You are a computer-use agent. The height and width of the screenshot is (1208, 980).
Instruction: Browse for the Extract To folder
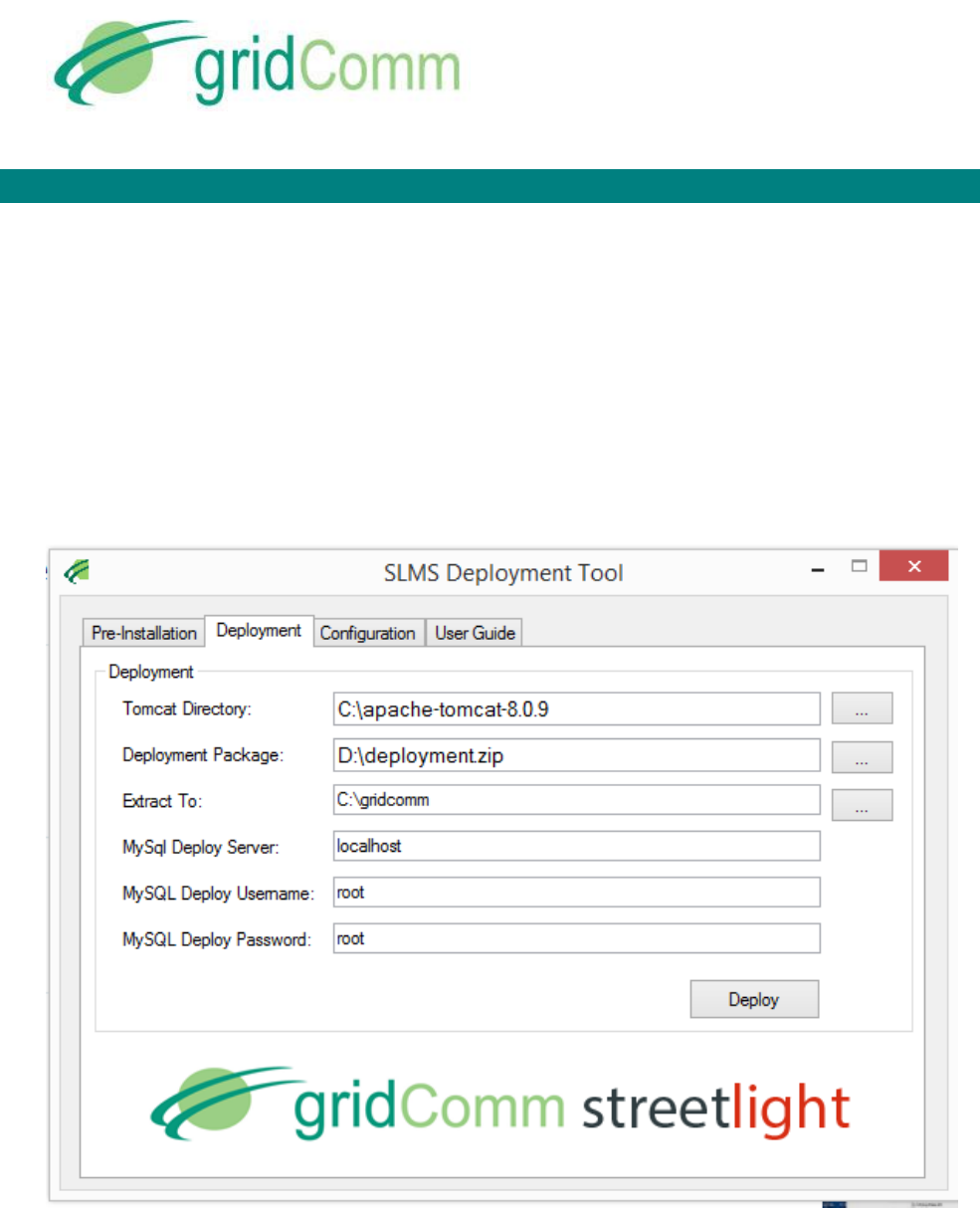point(863,805)
